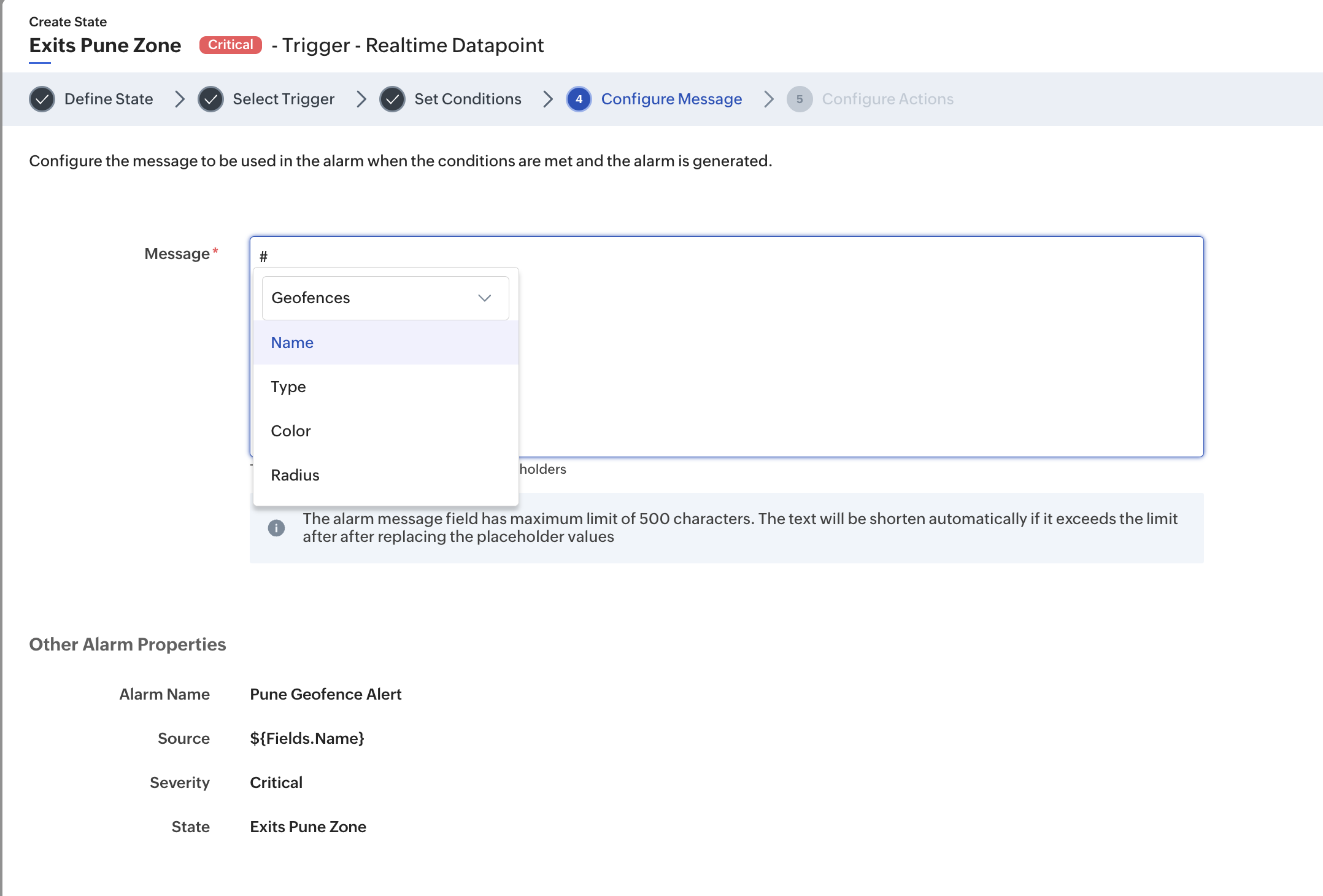Go to the Configure Actions step
The width and height of the screenshot is (1323, 896).
(x=887, y=99)
